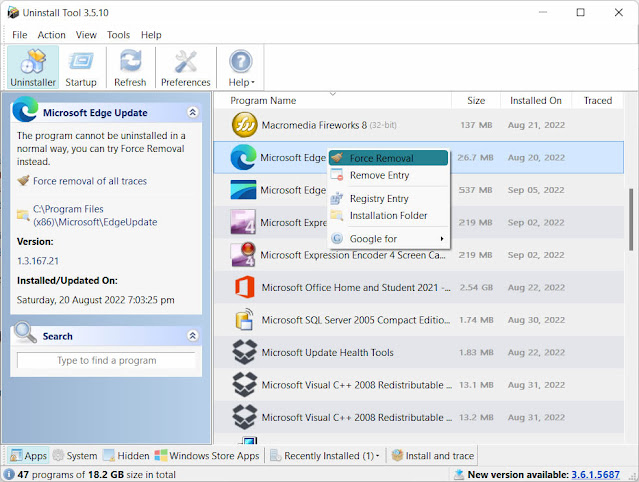Select the 537 MB Microsoft Edge entry icon
This screenshot has height=482, width=639.
tap(243, 190)
